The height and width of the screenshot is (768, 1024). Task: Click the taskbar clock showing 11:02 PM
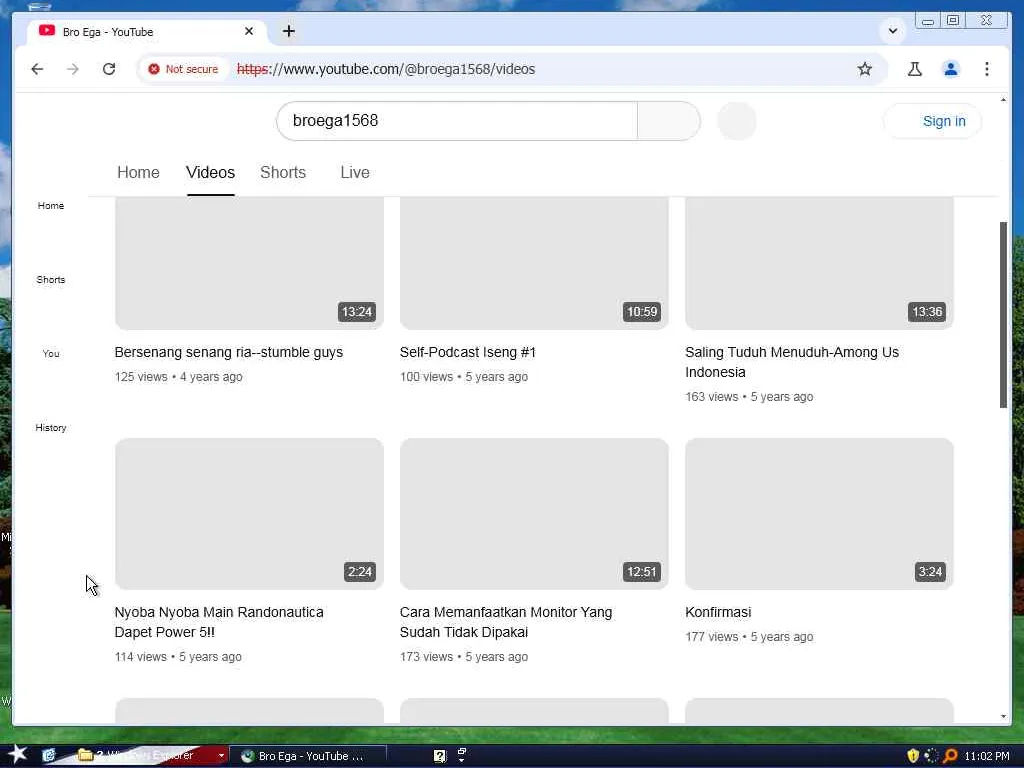tap(987, 756)
